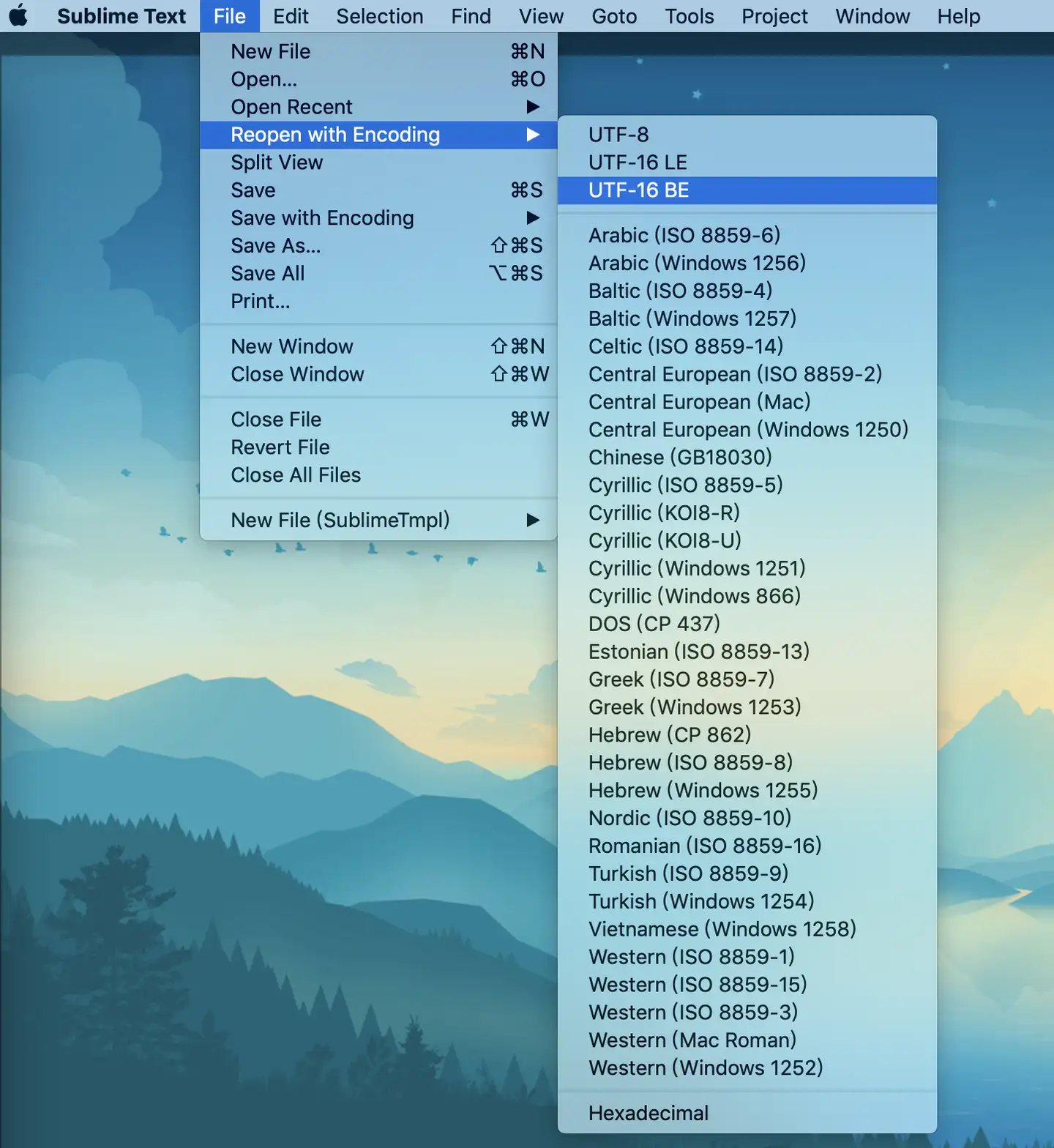Select Central European (Windows 1250)
Viewport: 1054px width, 1148px height.
[x=747, y=430]
